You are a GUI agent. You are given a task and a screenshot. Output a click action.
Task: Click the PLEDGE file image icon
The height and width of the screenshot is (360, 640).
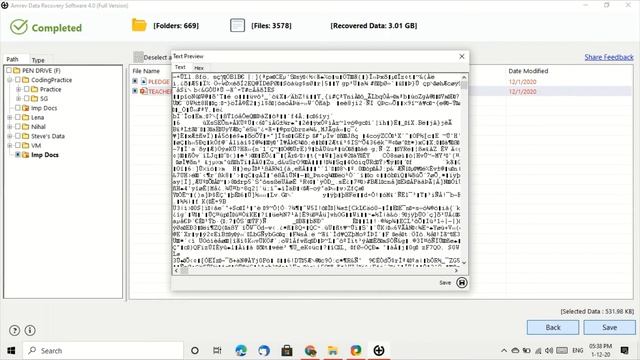(144, 81)
